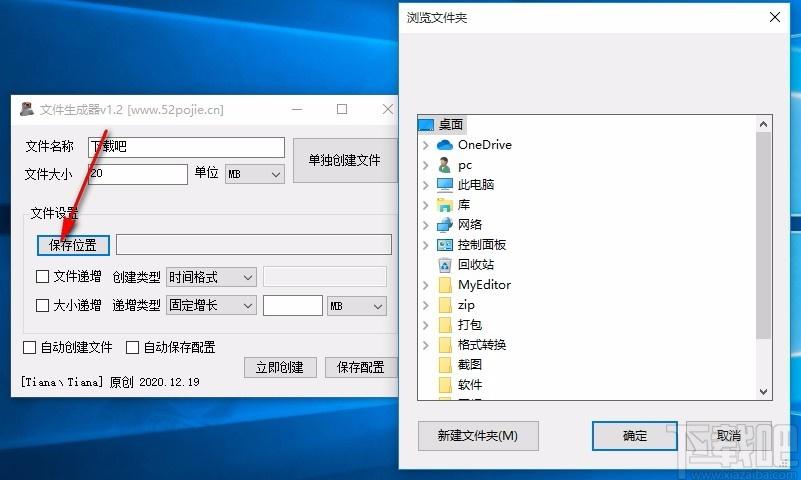Viewport: 801px width, 480px height.
Task: Select the 截图 folder label
Action: pos(470,365)
